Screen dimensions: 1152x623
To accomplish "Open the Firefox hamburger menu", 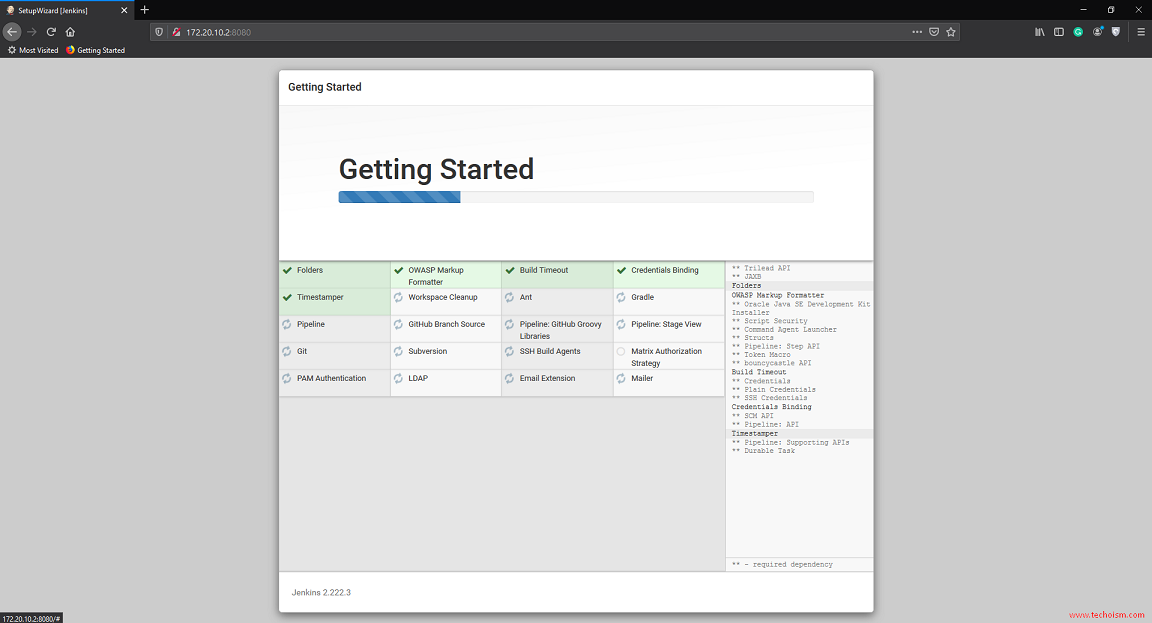I will [x=1141, y=32].
